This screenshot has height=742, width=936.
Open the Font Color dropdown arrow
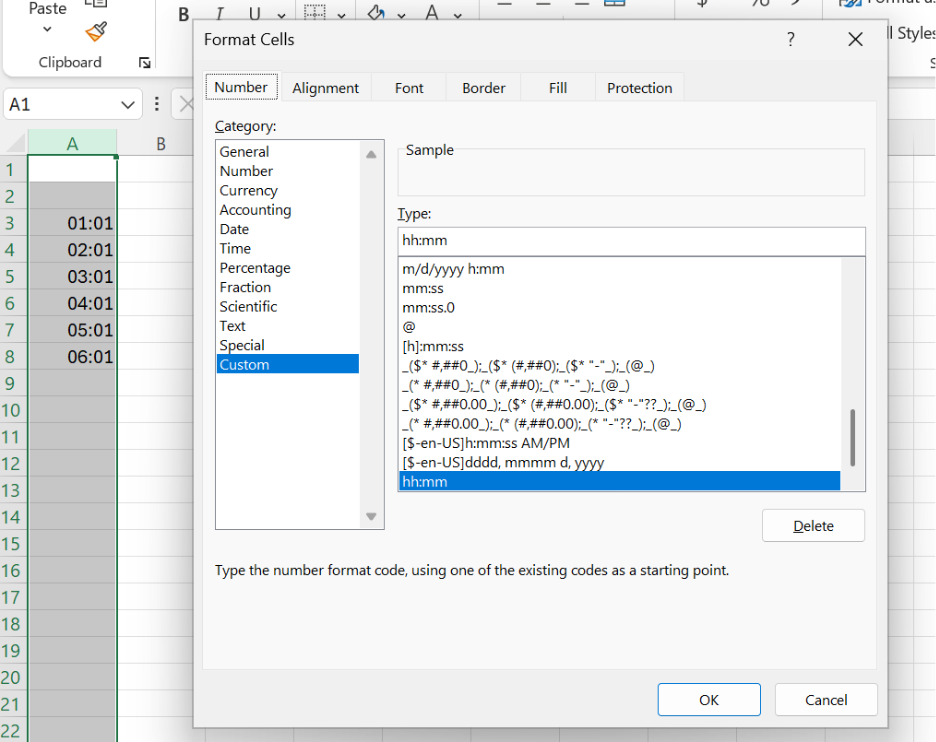point(457,16)
